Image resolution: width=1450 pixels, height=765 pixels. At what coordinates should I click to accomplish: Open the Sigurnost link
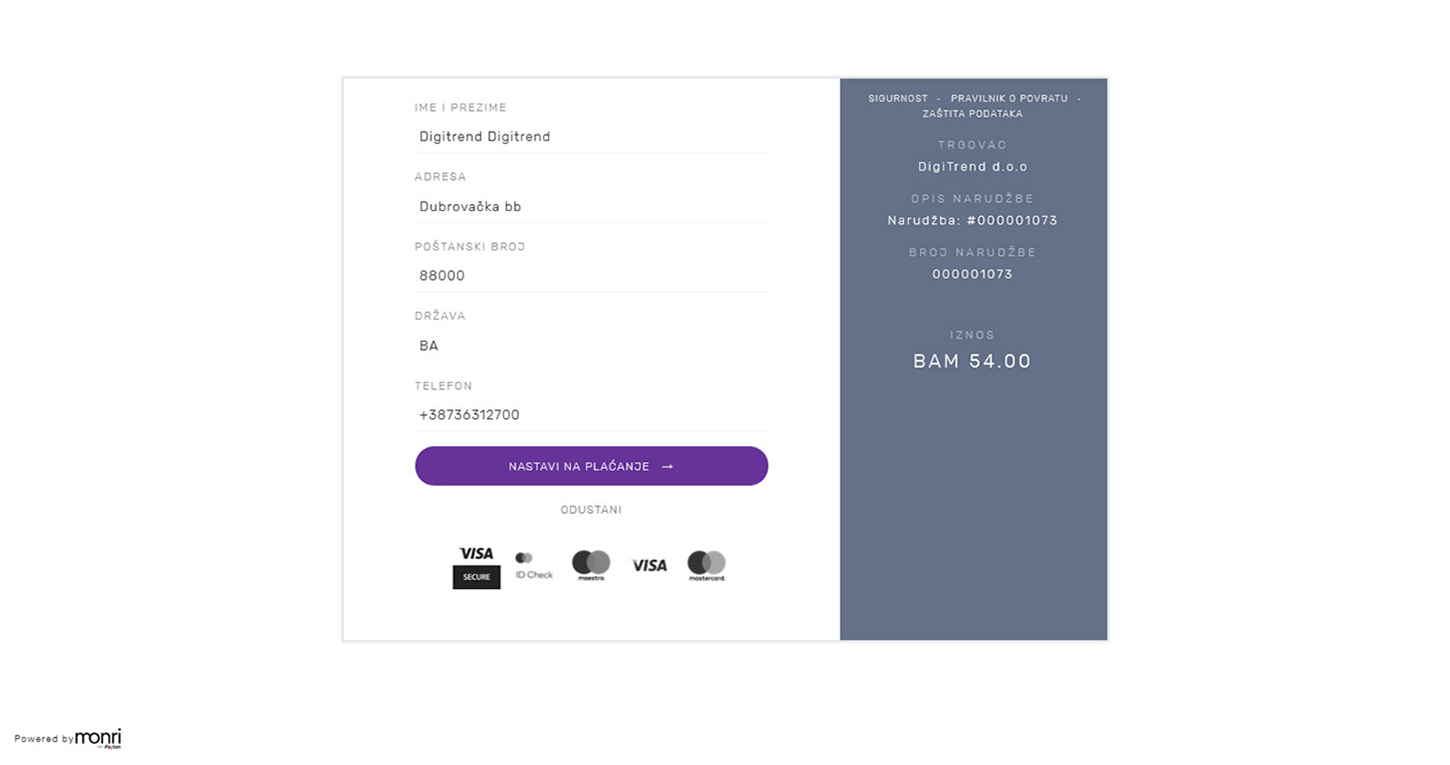(898, 99)
